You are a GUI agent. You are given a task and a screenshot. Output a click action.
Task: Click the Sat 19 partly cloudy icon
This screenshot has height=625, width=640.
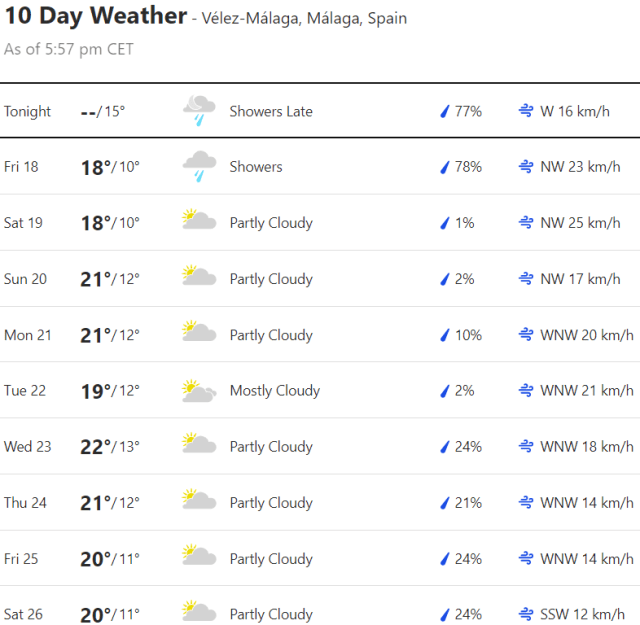[199, 222]
